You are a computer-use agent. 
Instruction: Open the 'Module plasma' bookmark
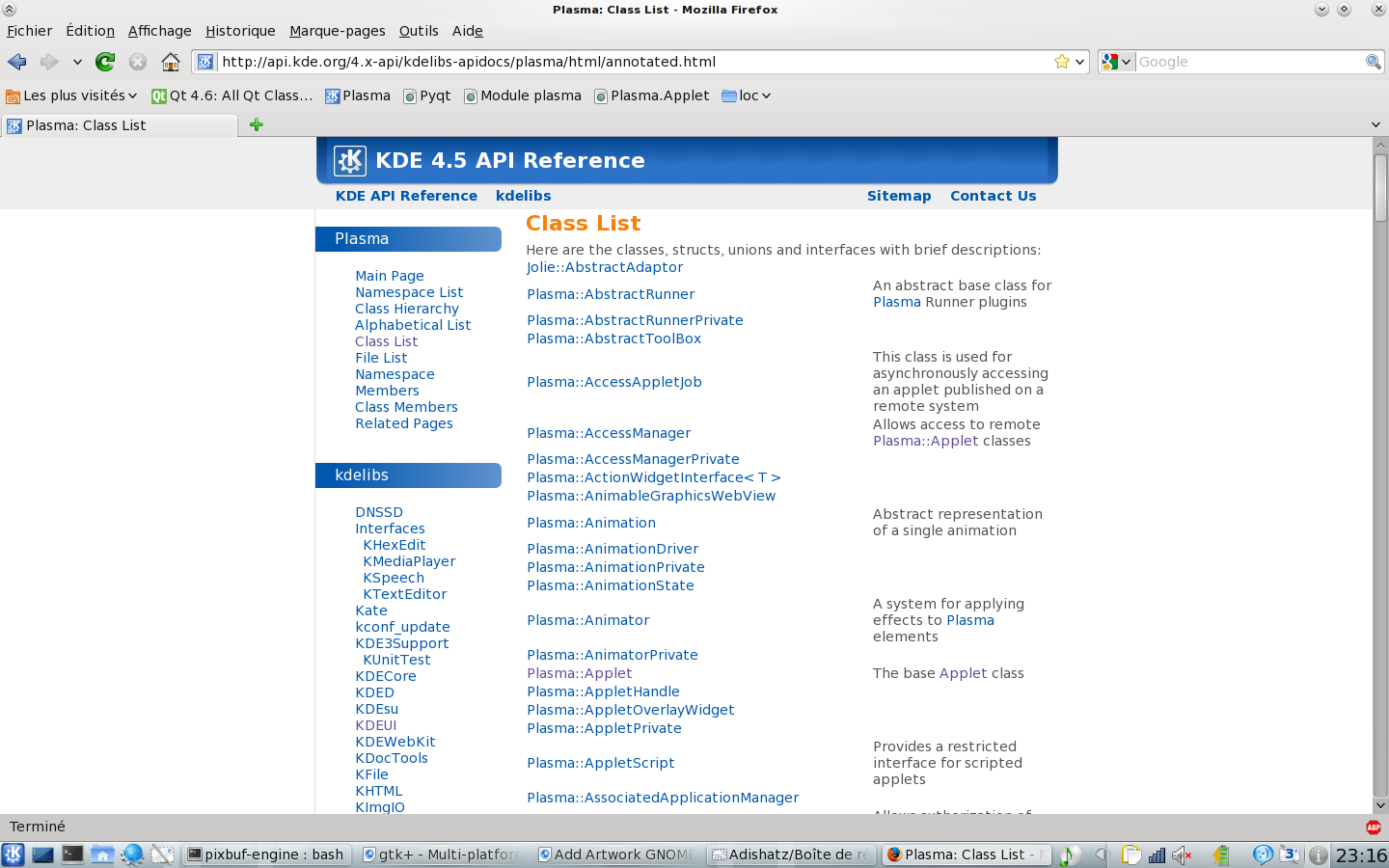pos(523,95)
